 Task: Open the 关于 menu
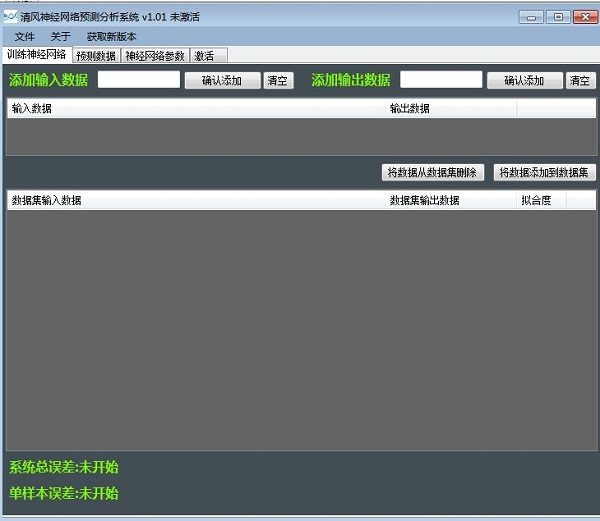click(60, 37)
